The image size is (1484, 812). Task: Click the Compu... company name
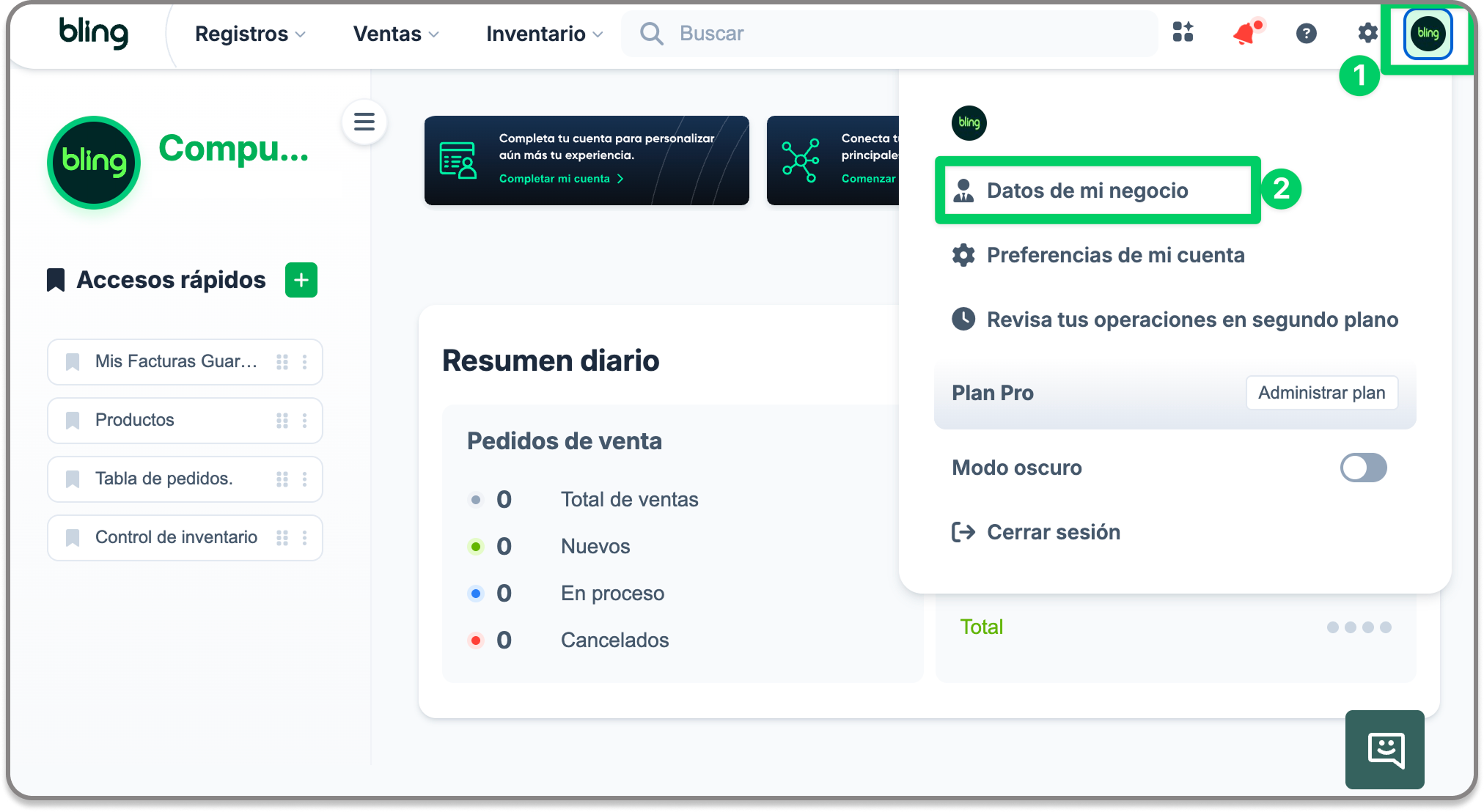point(233,149)
